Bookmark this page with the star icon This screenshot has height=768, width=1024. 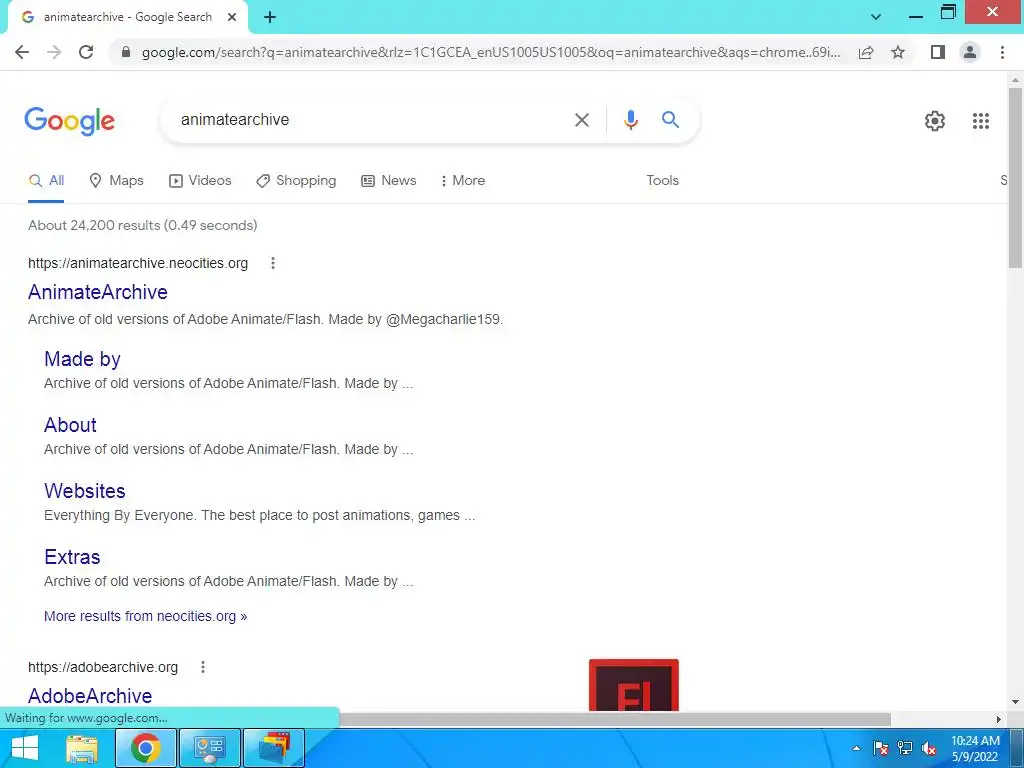898,52
